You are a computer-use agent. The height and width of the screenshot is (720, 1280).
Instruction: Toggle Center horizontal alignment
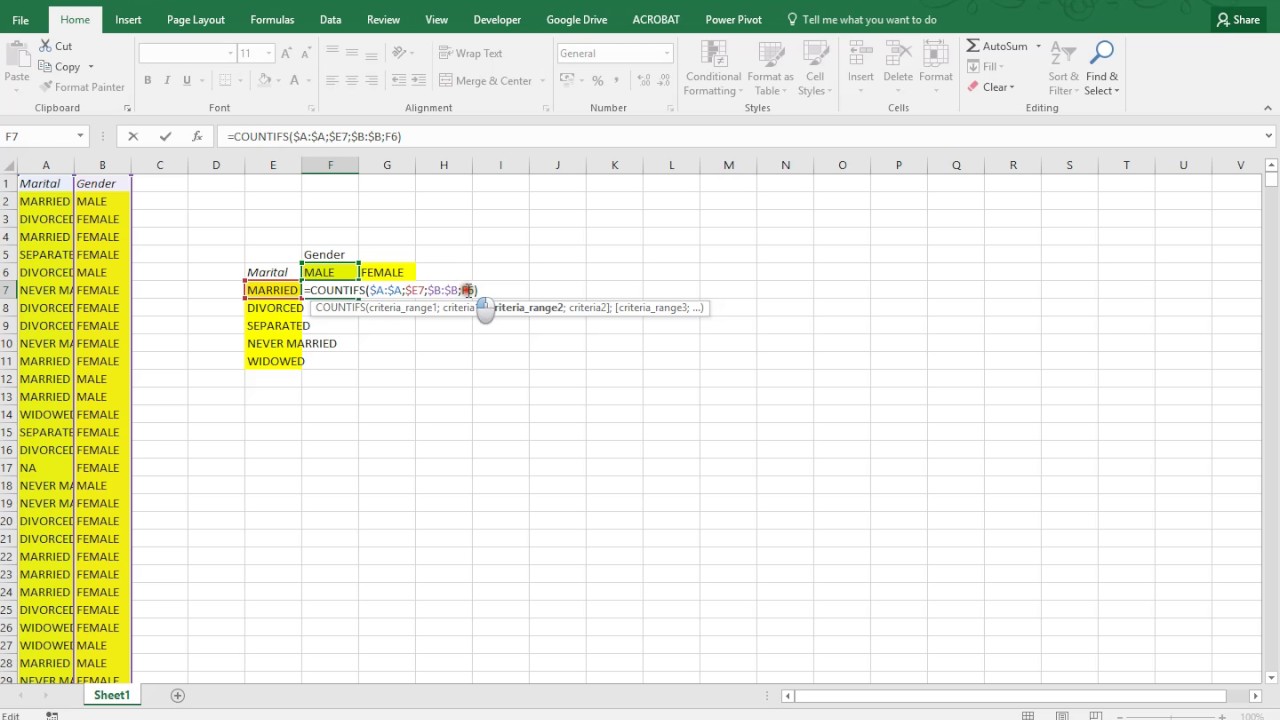pos(352,81)
